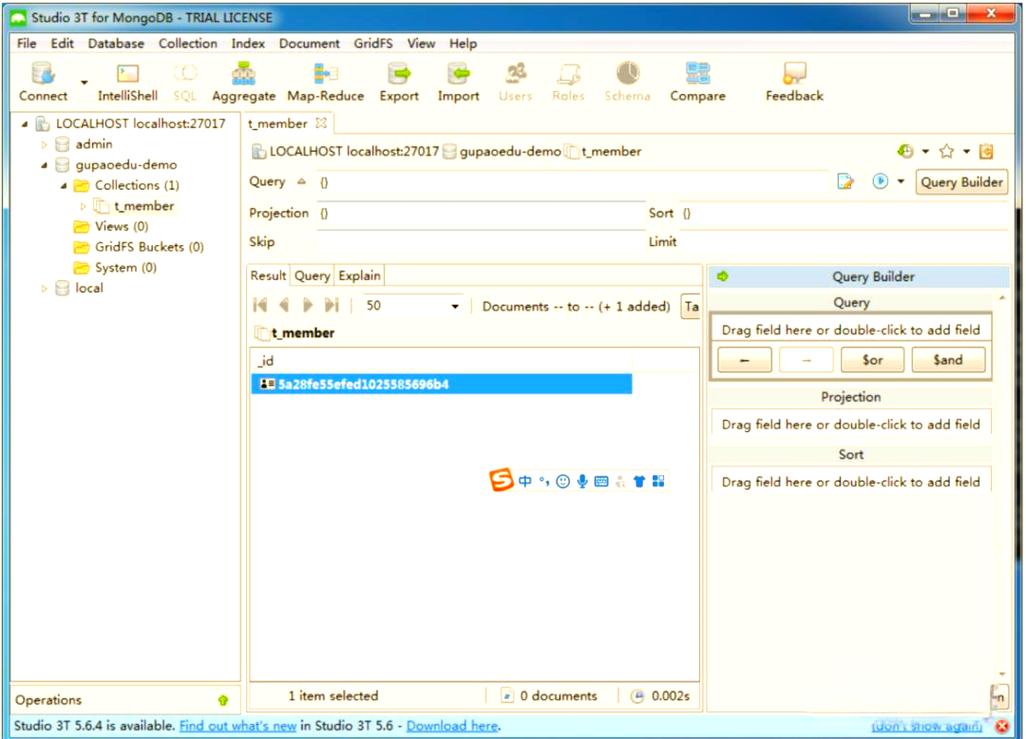Click the query history clock icon
This screenshot has width=1026, height=739.
tap(906, 151)
